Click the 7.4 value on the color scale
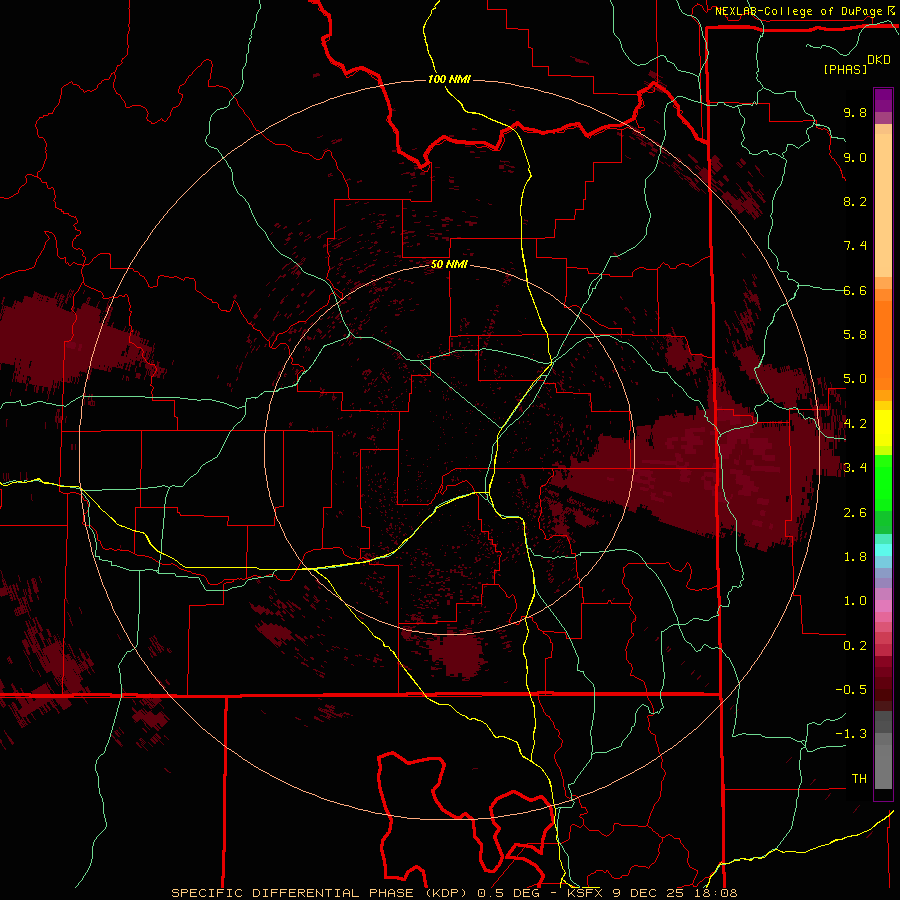 coord(855,246)
